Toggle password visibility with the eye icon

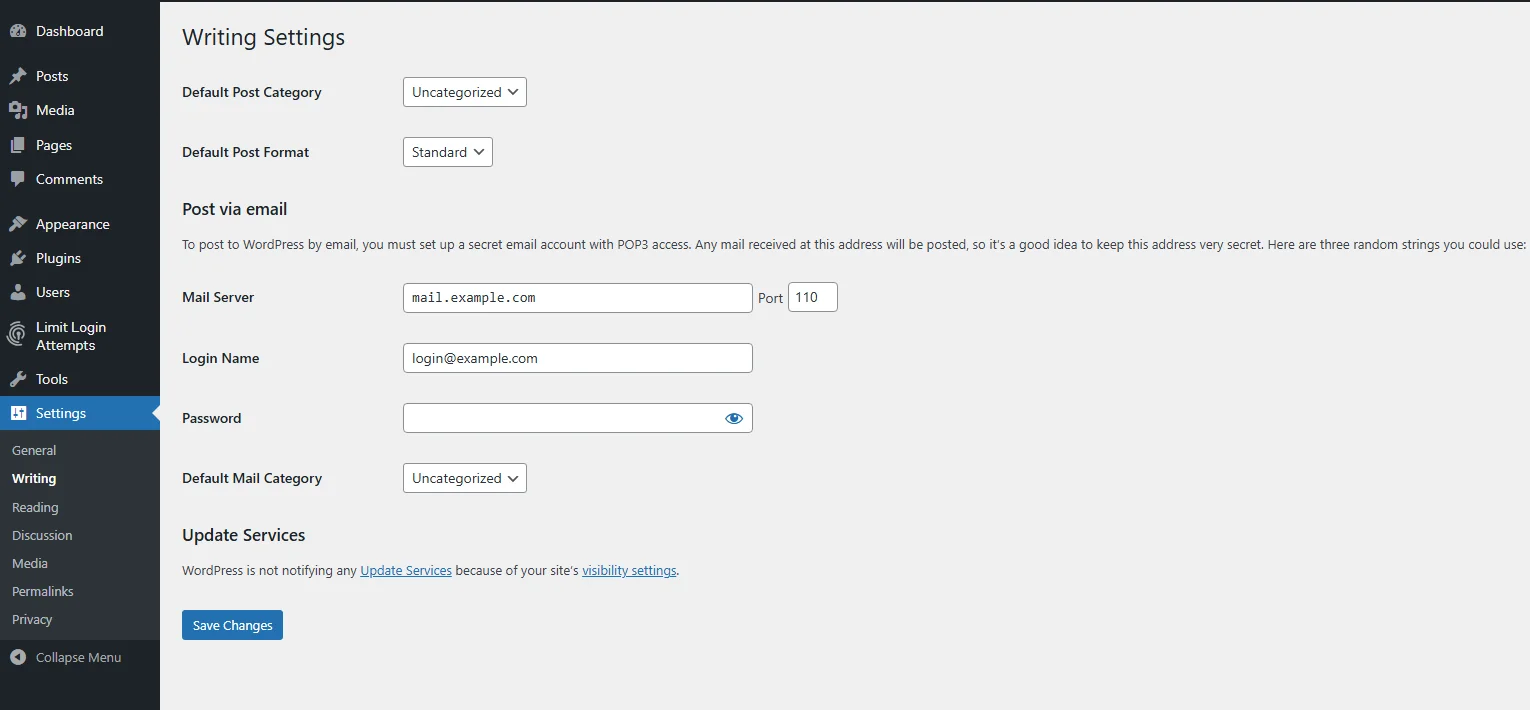pos(734,418)
